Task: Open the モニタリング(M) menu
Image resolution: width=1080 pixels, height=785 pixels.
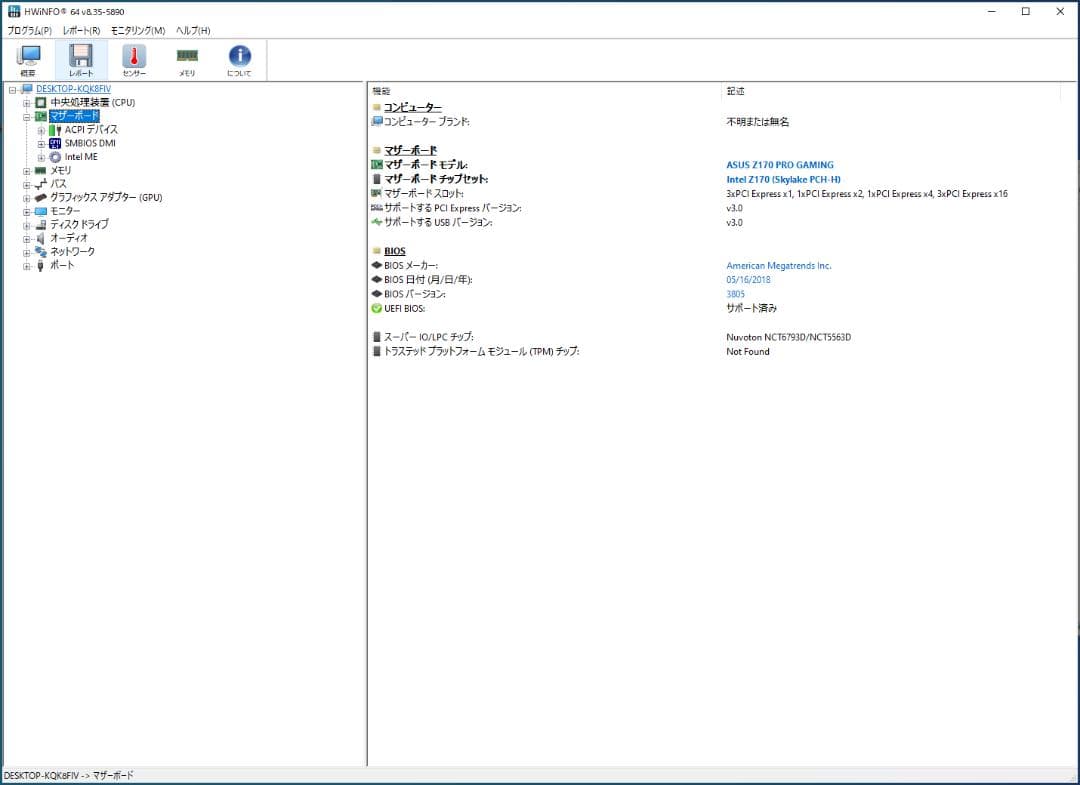Action: pyautogui.click(x=138, y=31)
